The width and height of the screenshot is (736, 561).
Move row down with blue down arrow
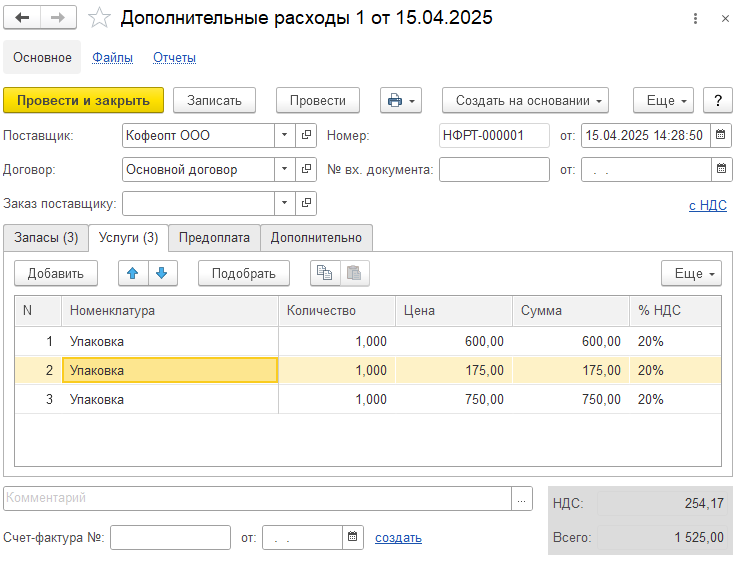(x=162, y=273)
